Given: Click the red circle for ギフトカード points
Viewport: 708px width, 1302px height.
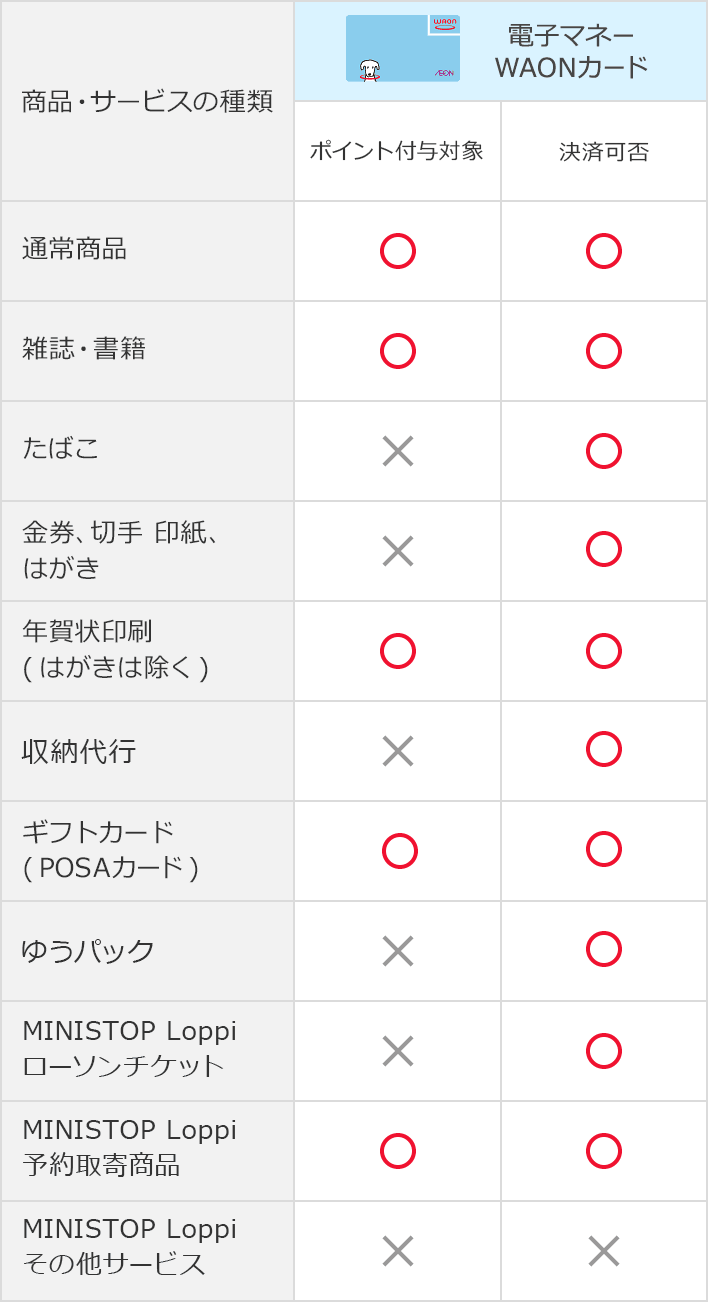Looking at the screenshot, I should click(400, 851).
